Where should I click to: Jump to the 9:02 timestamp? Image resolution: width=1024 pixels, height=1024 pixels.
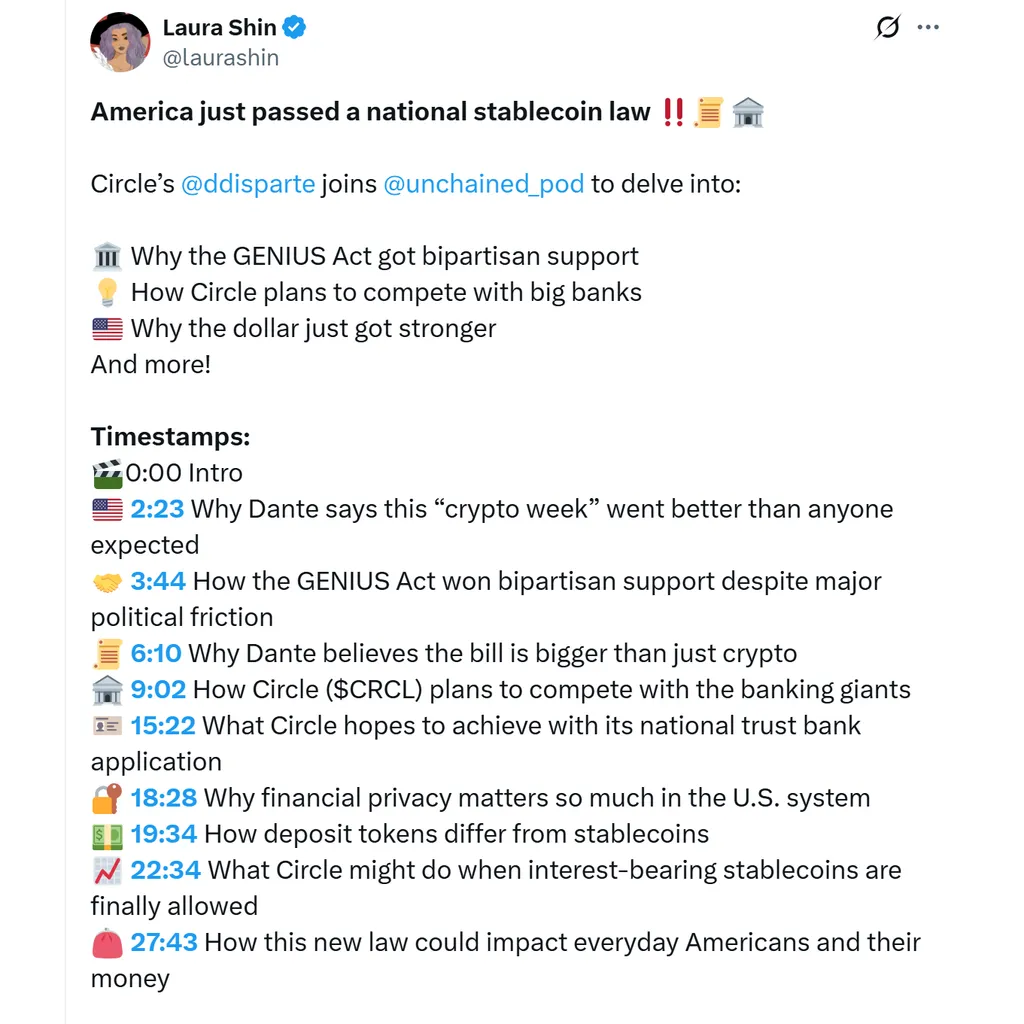coord(158,690)
